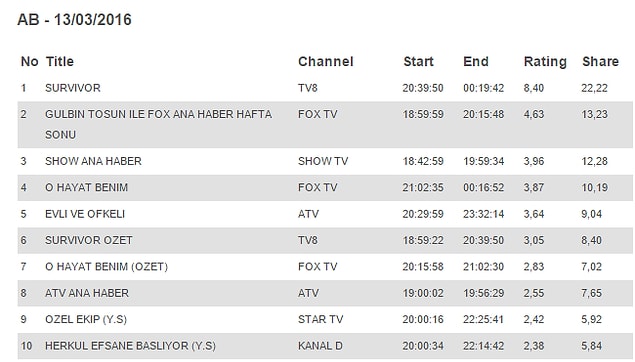Click the O HAYAT BENIM row 4 title
635x362 pixels.
[x=86, y=187]
